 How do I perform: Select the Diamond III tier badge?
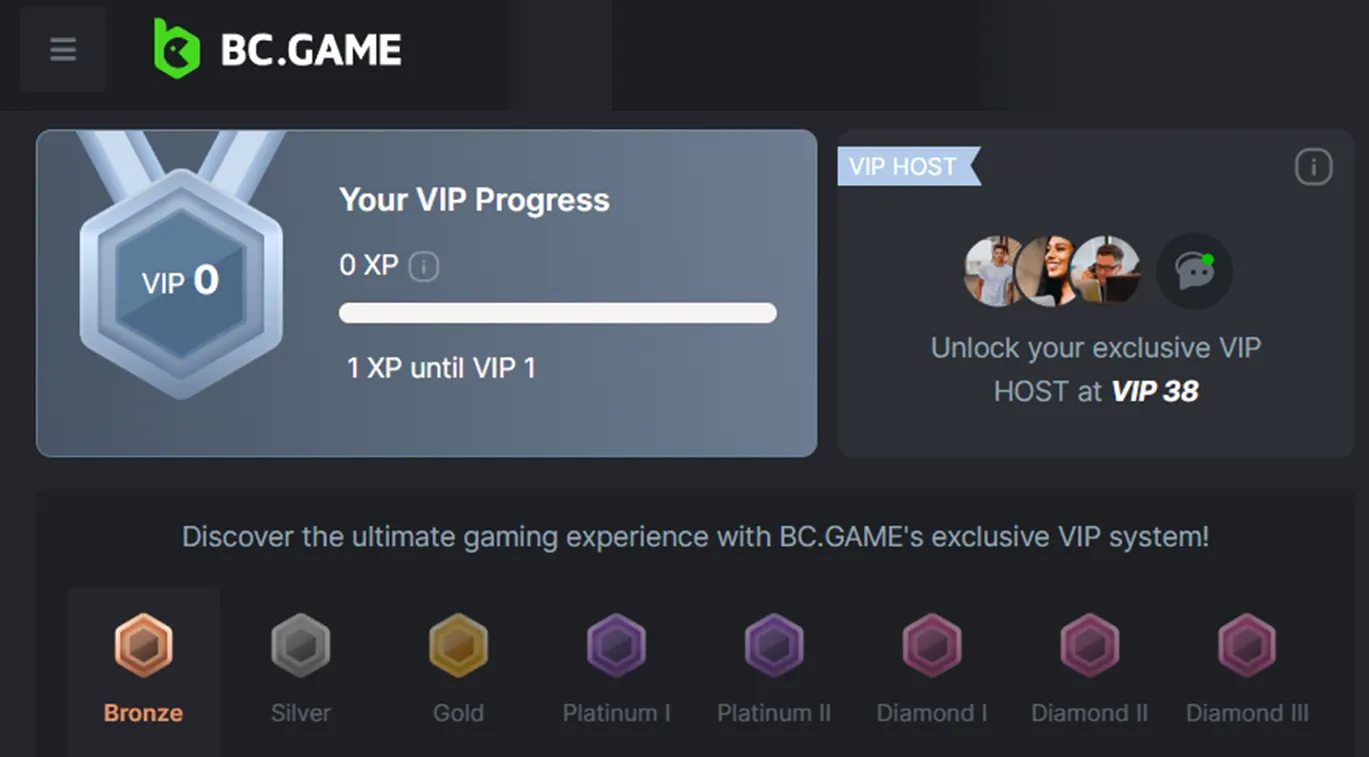tap(1247, 644)
